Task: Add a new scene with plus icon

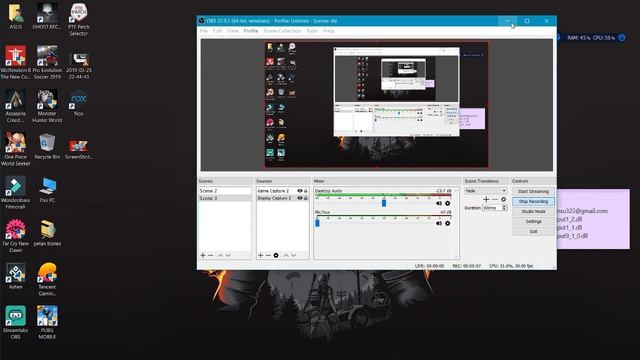Action: [x=203, y=255]
